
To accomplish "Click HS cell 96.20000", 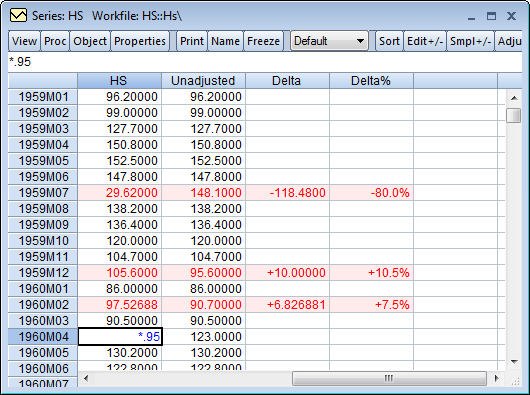I will tap(119, 97).
